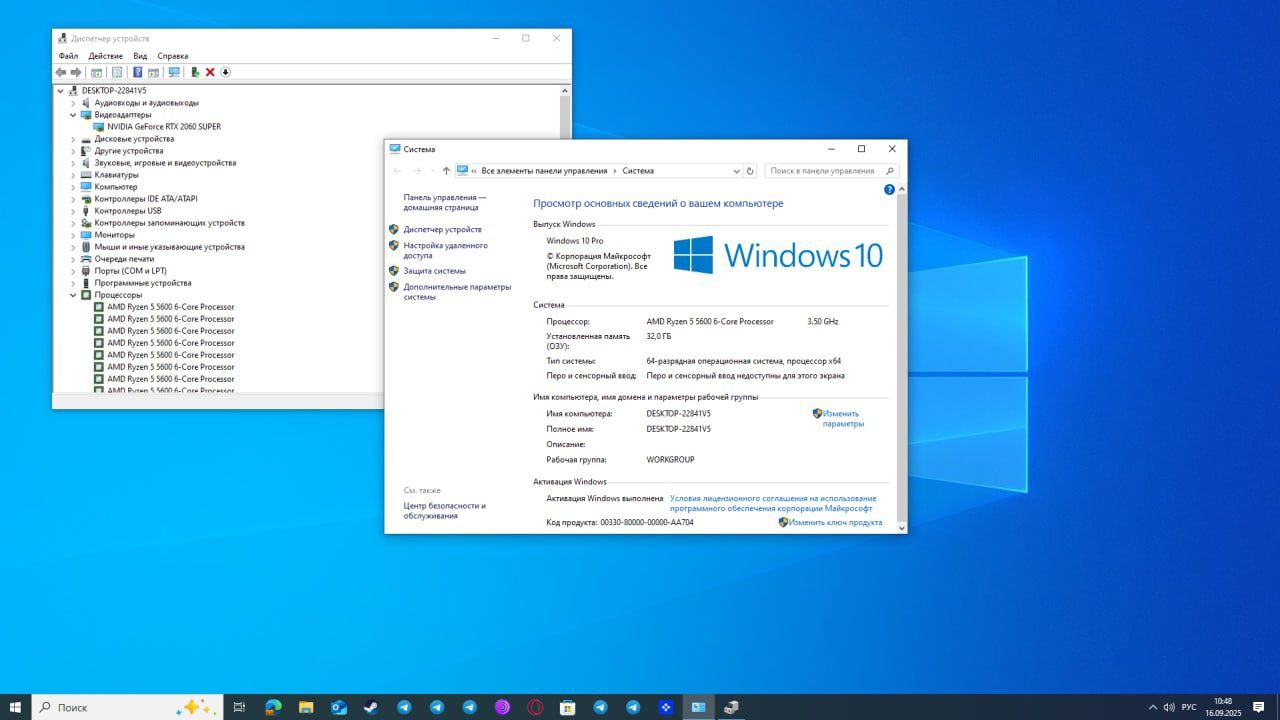Click the Device Manager vertical scrollbar
The image size is (1280, 720).
566,240
